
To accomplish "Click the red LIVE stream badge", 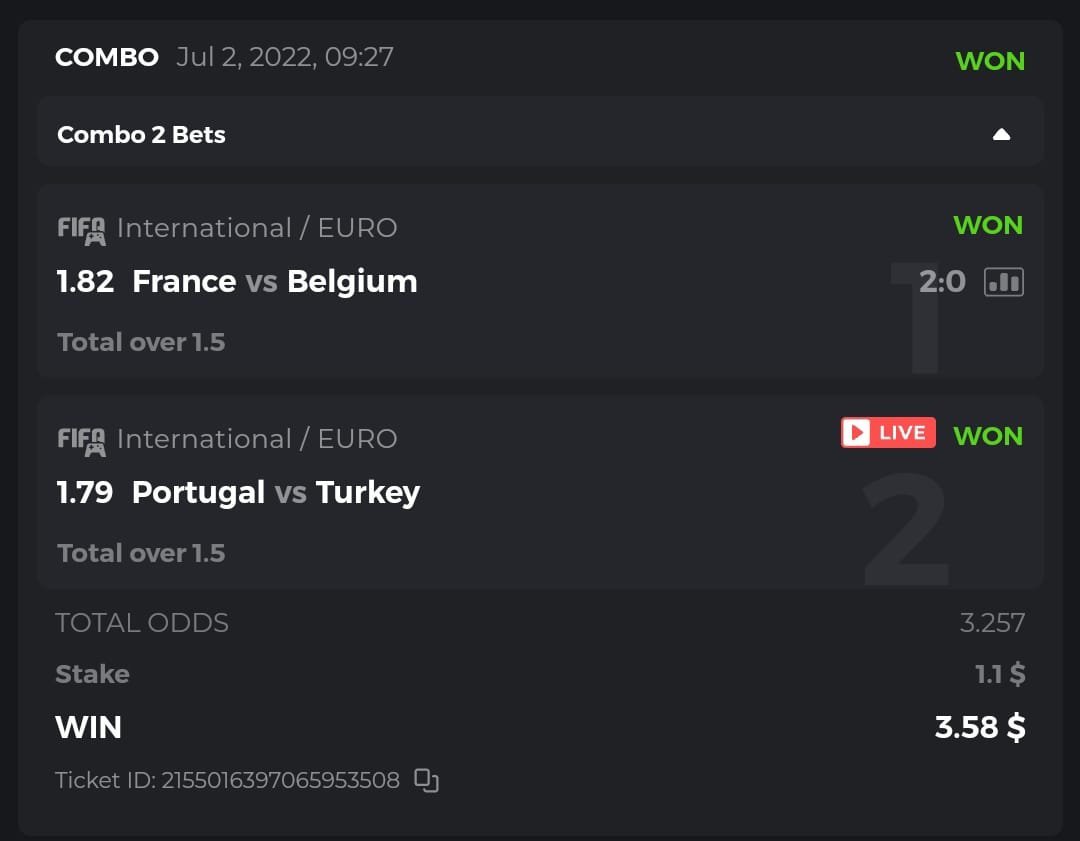I will tap(888, 432).
